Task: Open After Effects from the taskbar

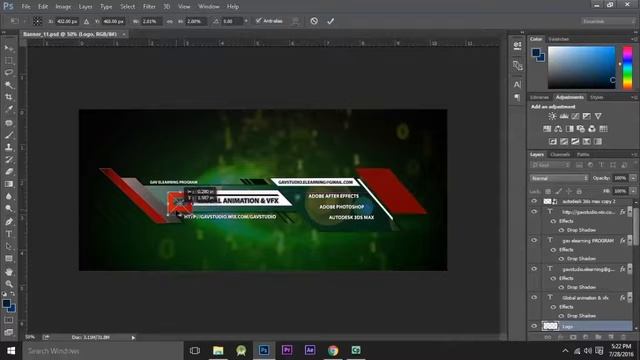Action: 310,350
